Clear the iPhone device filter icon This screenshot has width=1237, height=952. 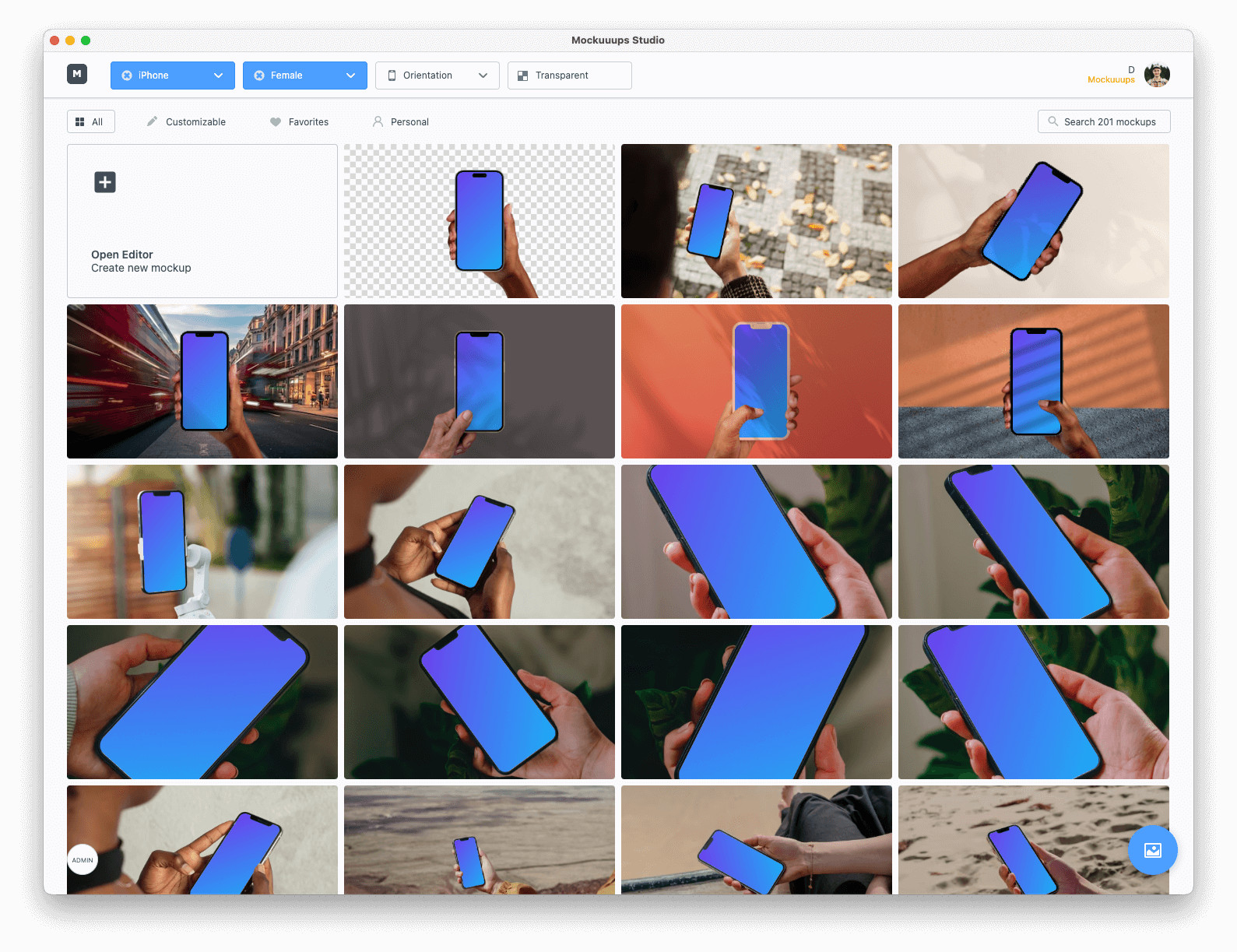[x=127, y=76]
